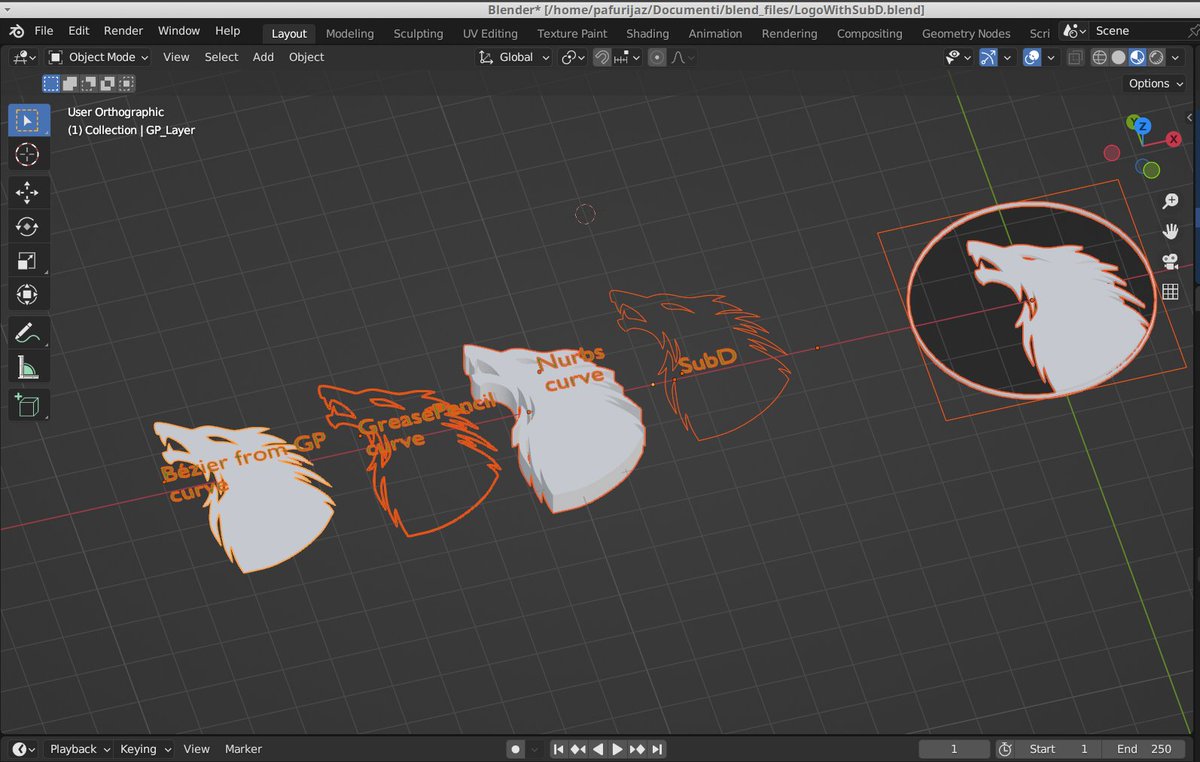1200x762 pixels.
Task: Click the Object menu in viewport header
Action: [x=306, y=57]
